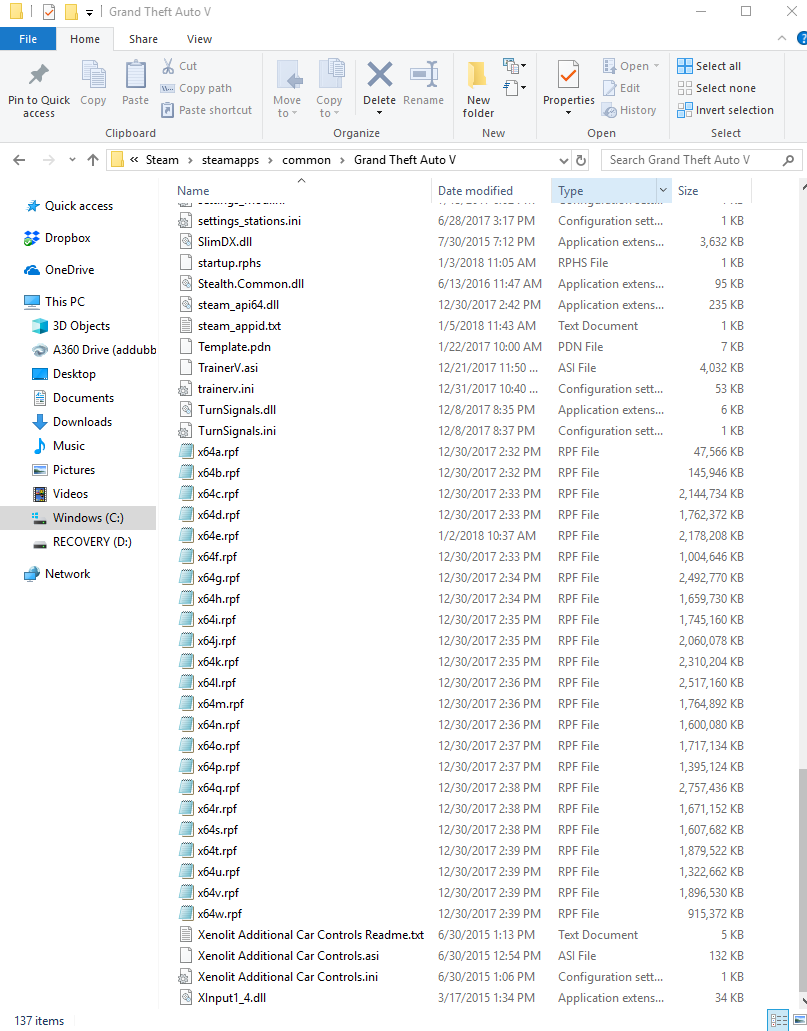
Task: Click the Edit ribbon button
Action: pos(621,88)
